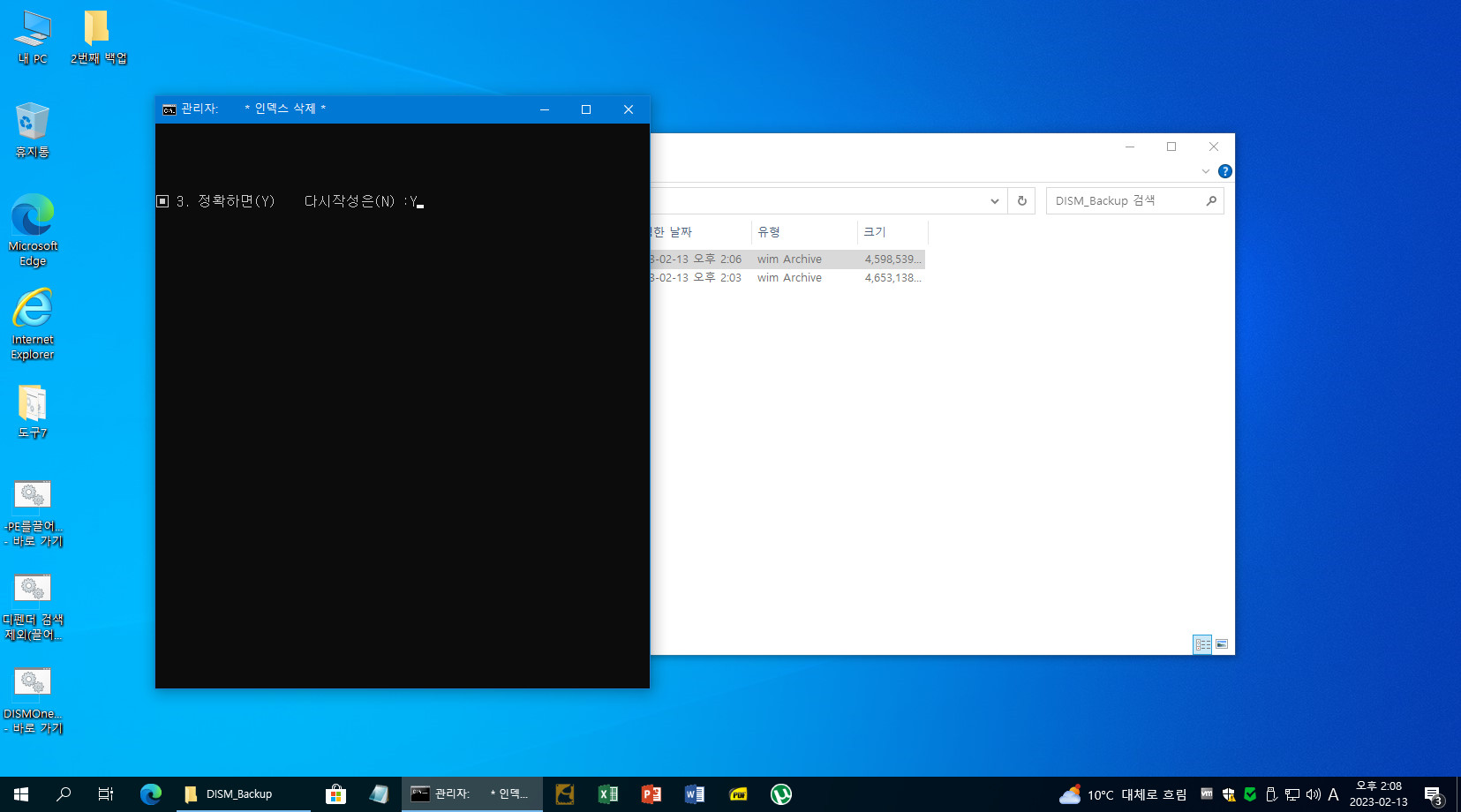This screenshot has width=1461, height=812.
Task: Open the clock showing 오후 2:08
Action: tap(1378, 794)
